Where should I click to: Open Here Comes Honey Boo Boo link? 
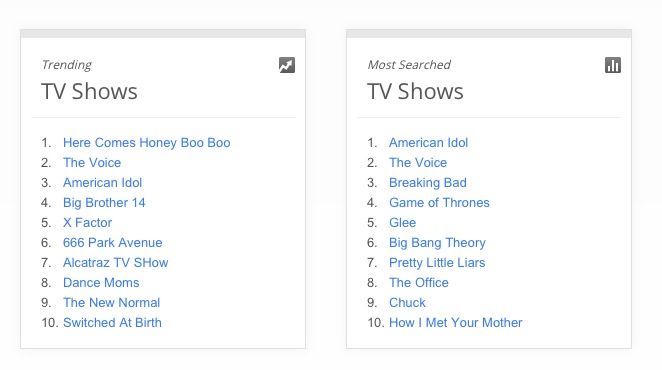point(147,143)
